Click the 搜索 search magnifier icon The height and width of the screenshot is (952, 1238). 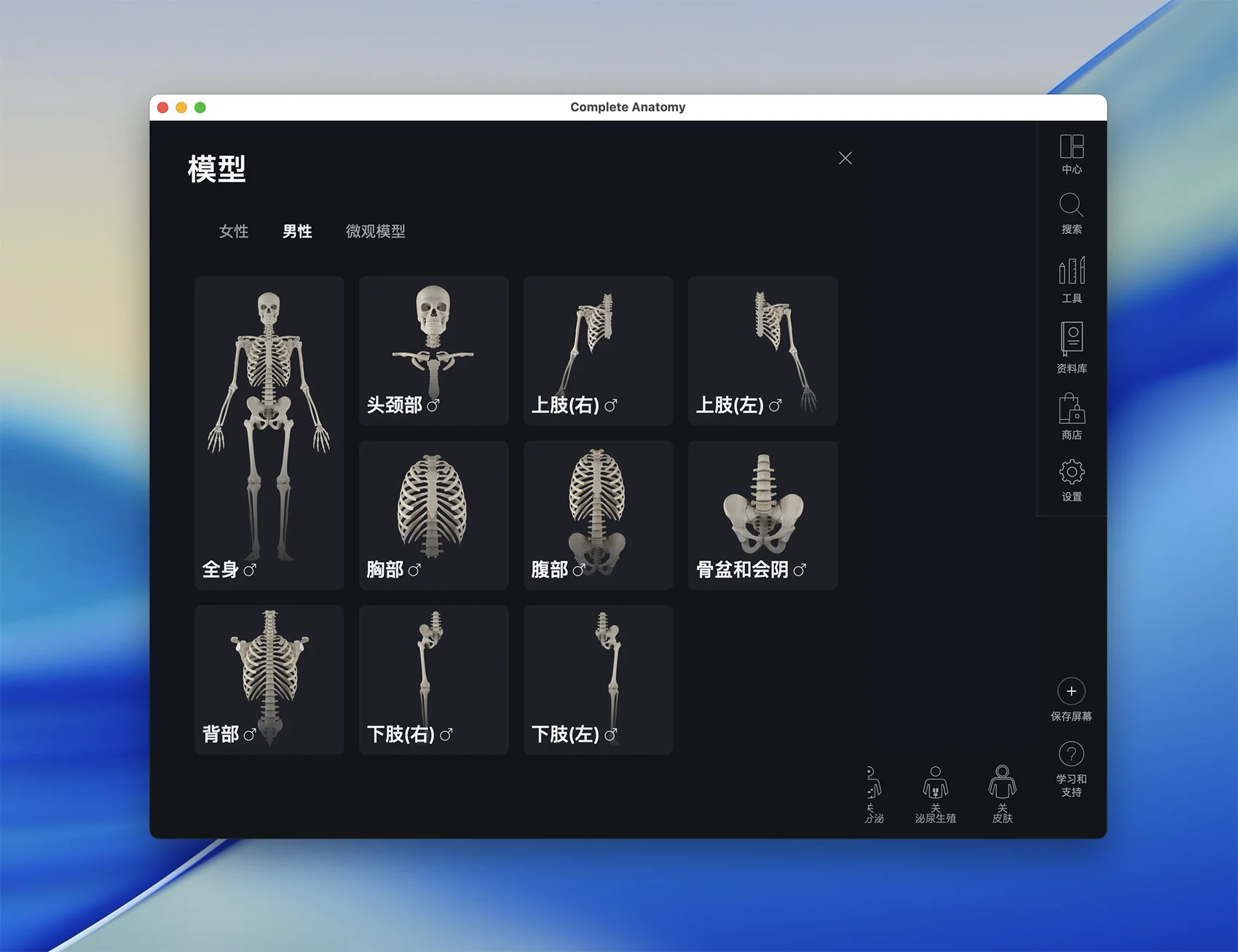[x=1071, y=206]
